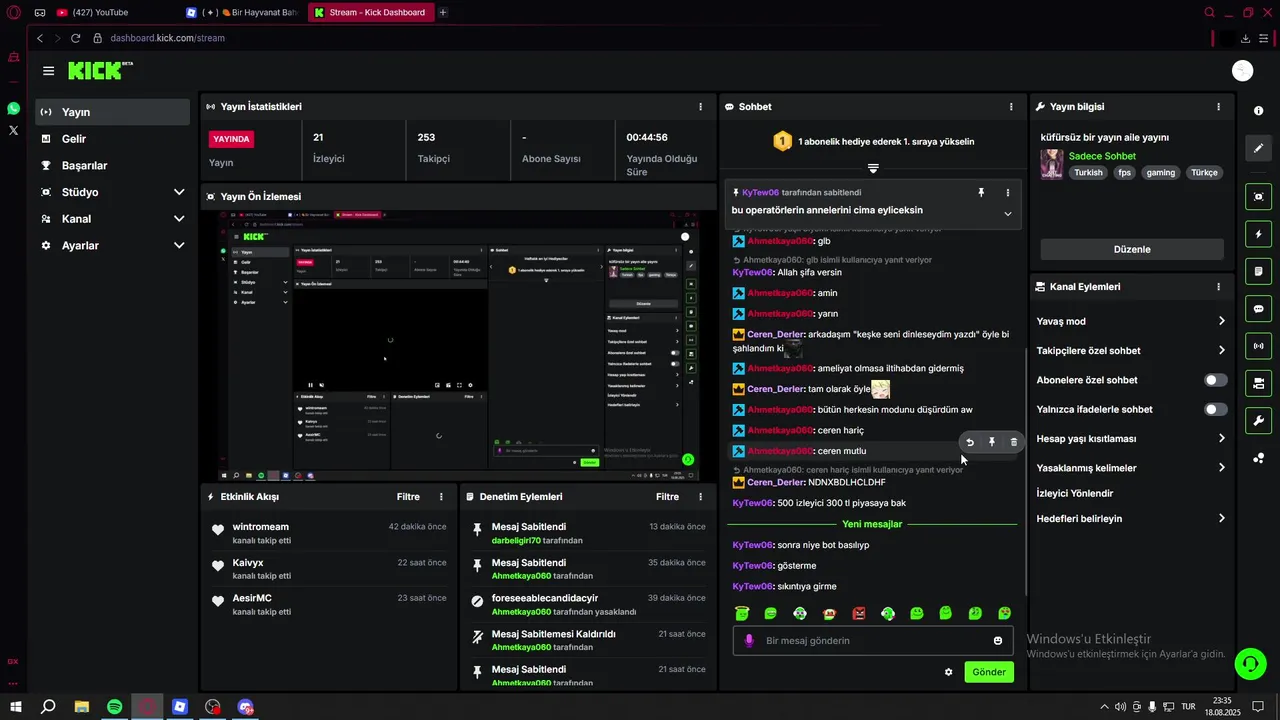The image size is (1280, 720).
Task: Click the purple microphone icon in chat input
Action: click(749, 641)
